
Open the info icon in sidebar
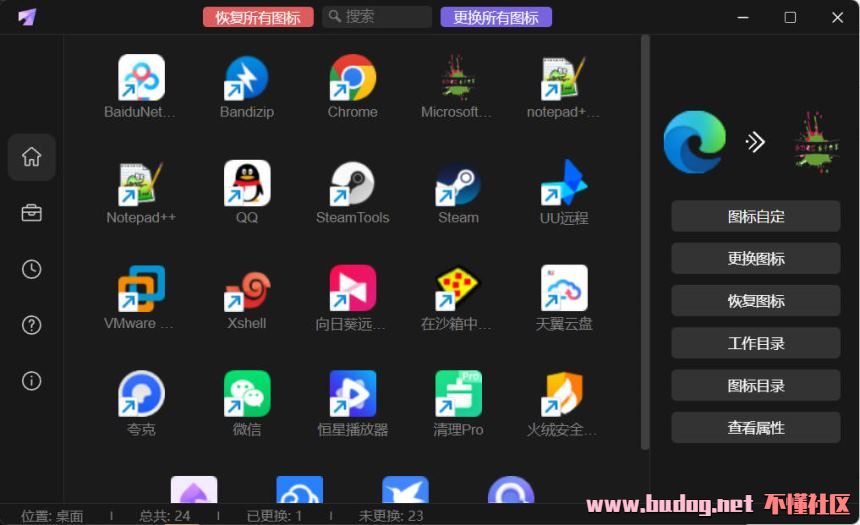(x=32, y=381)
